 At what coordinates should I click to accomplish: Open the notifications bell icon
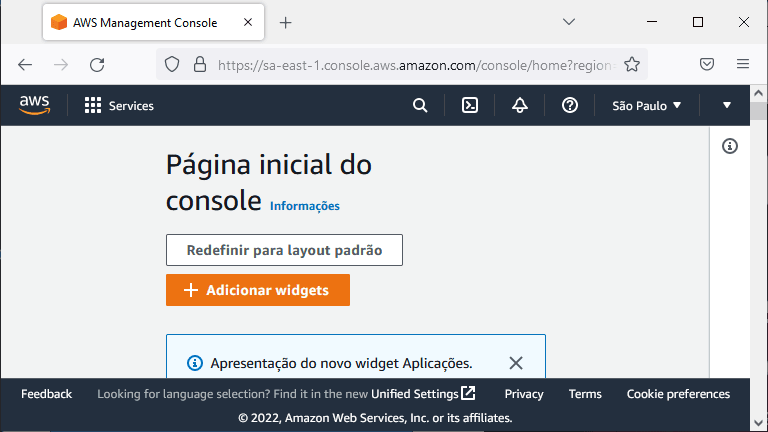coord(520,105)
